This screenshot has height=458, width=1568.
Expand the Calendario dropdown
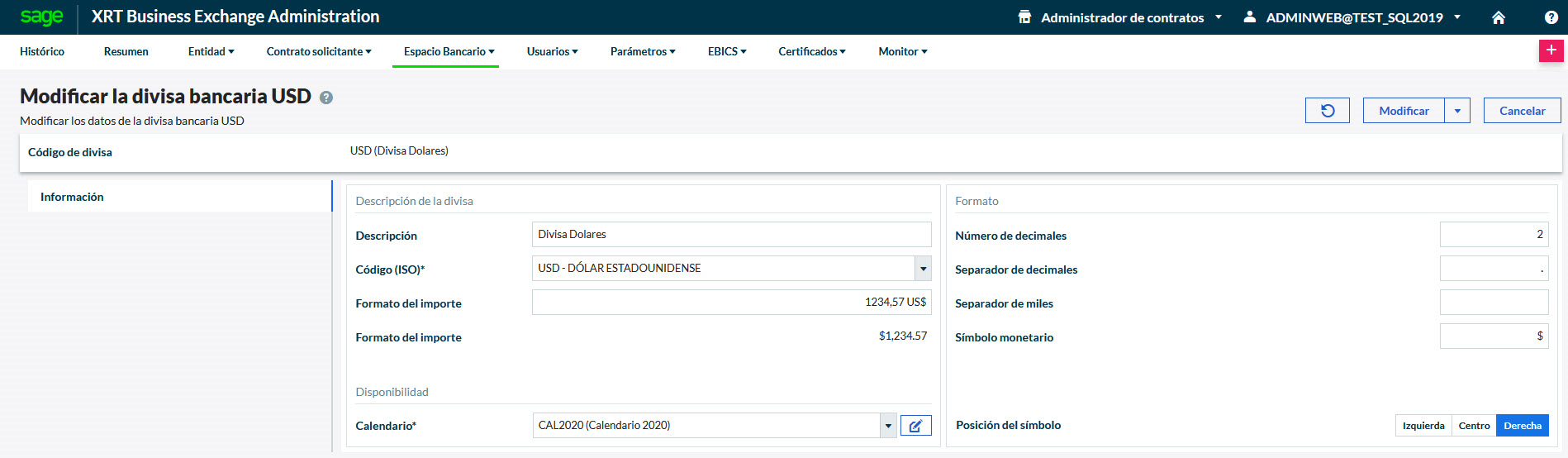pos(888,426)
